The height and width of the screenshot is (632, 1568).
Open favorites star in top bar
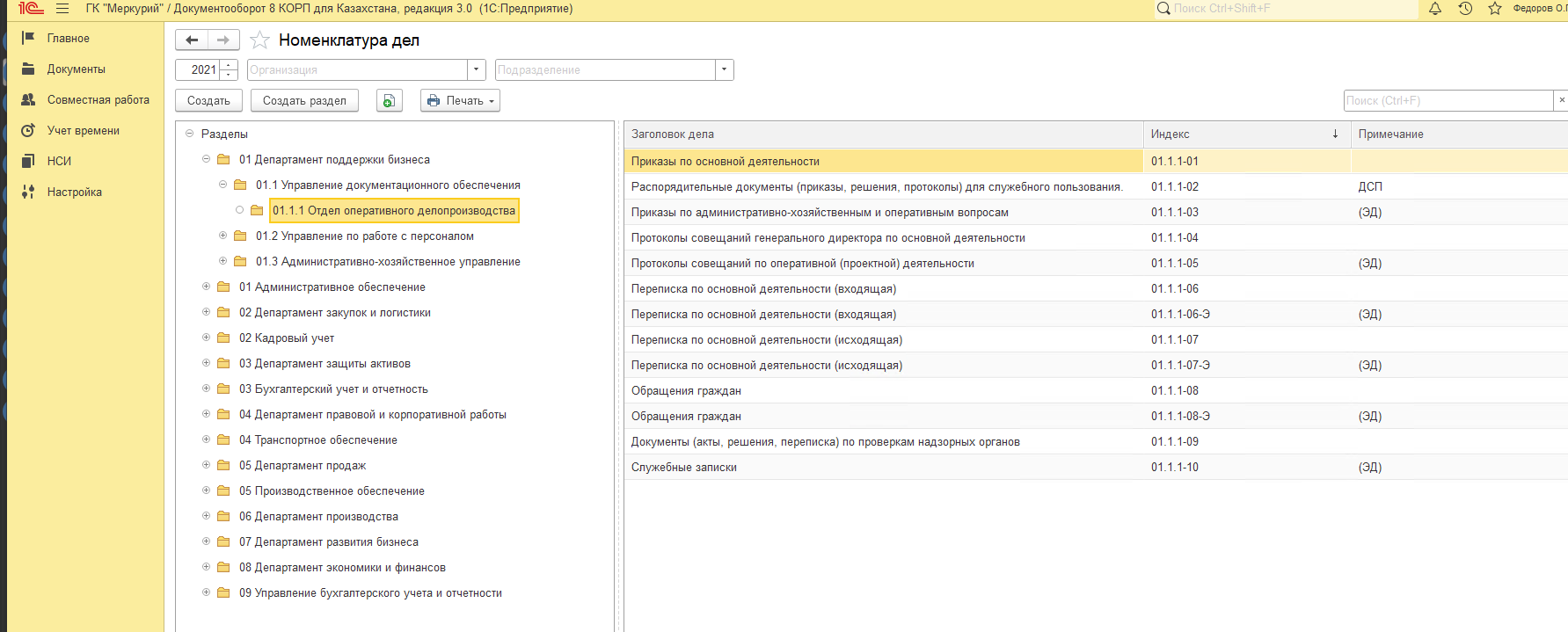1494,9
